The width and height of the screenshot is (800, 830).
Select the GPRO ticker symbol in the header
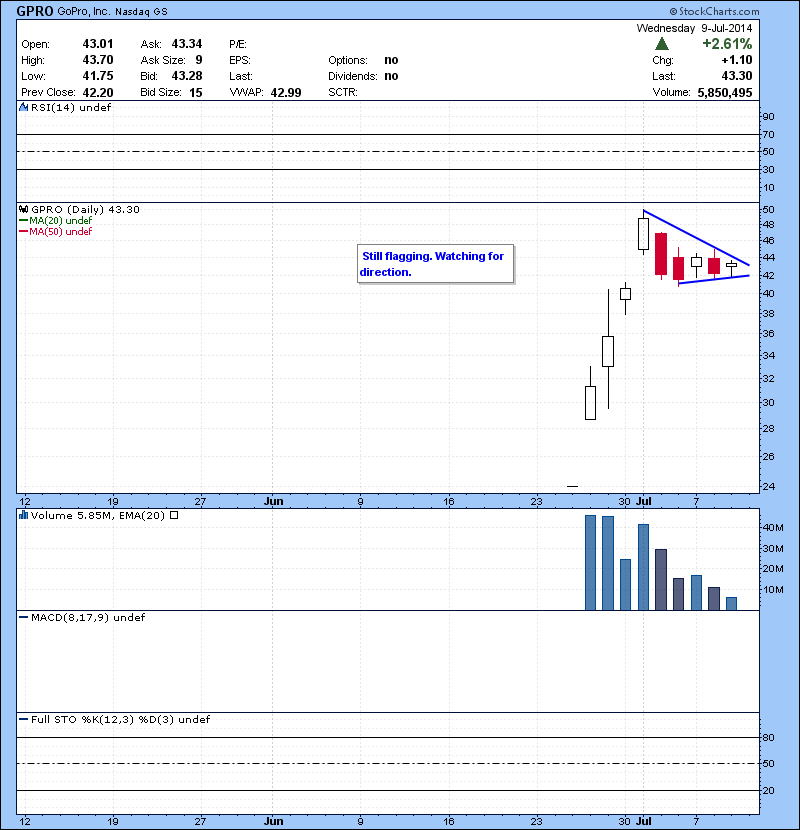(35, 11)
